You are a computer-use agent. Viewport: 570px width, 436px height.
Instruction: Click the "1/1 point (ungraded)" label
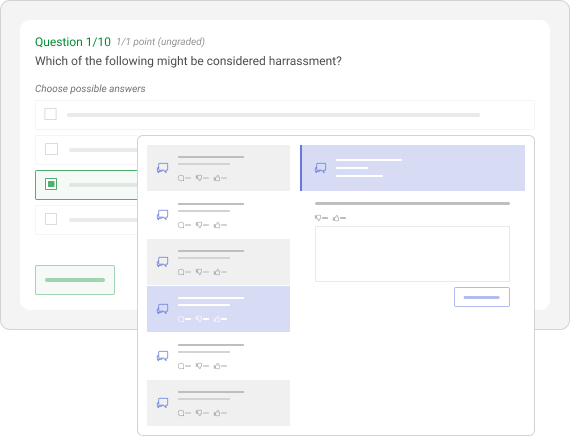pos(160,42)
